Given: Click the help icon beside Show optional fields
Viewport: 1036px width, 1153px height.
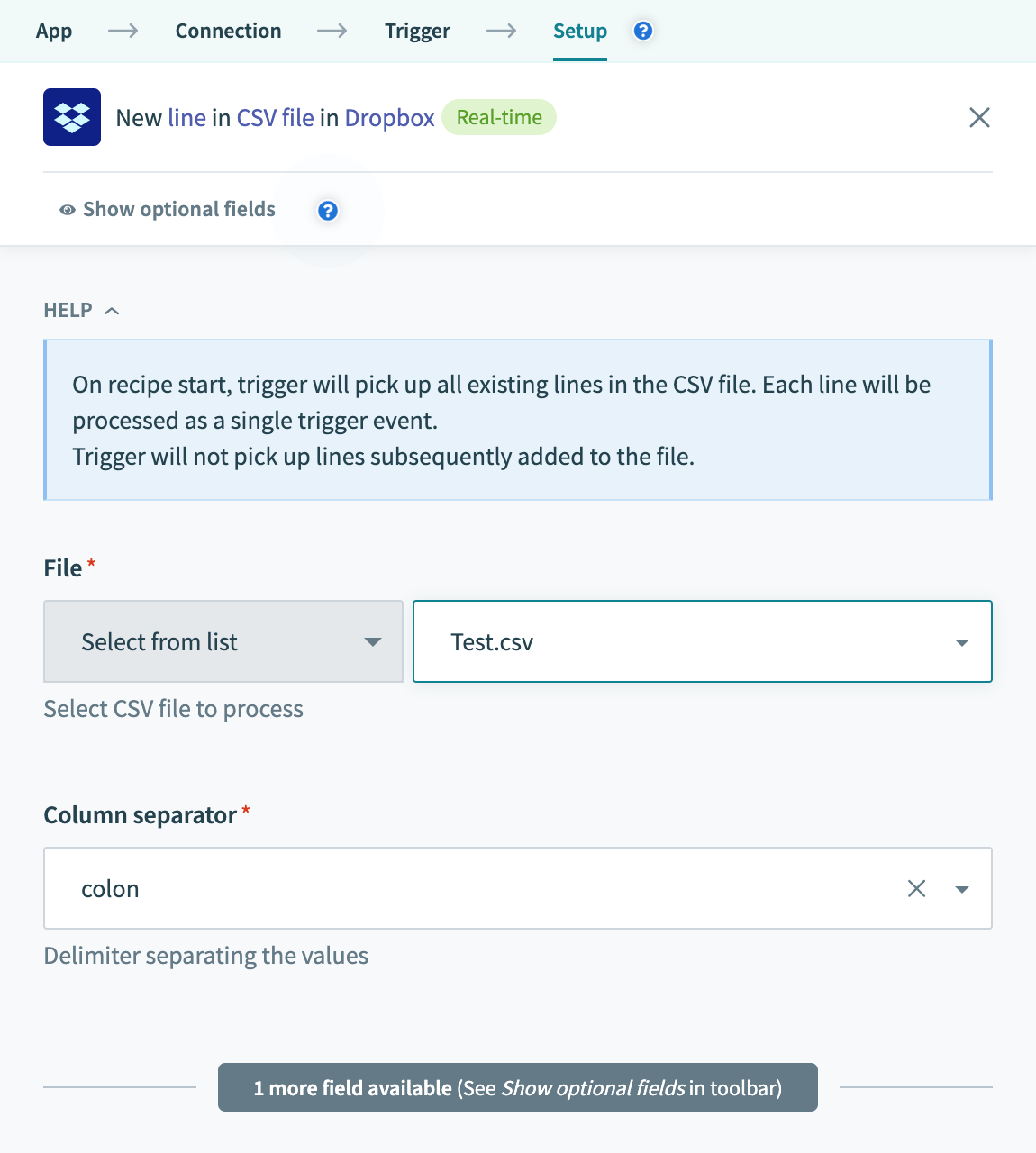Looking at the screenshot, I should 328,211.
